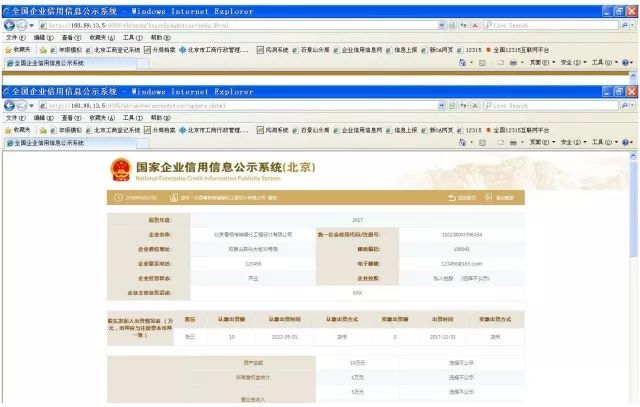The image size is (640, 407).
Task: Refresh the page in the front window
Action: (464, 106)
